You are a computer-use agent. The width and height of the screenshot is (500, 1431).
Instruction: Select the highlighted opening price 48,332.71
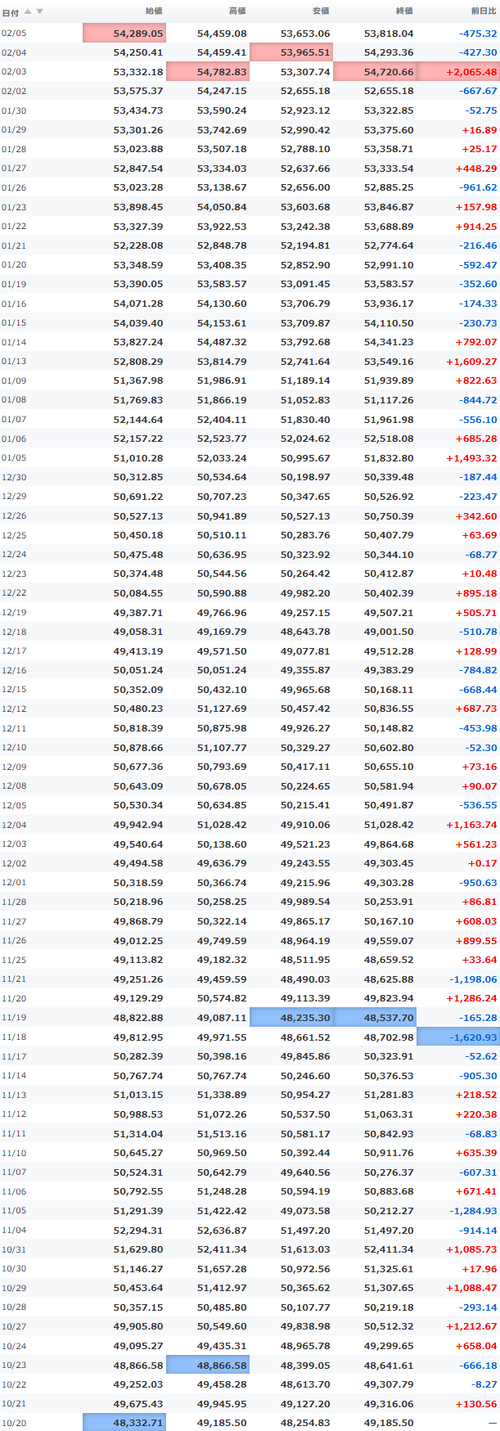coord(124,1422)
